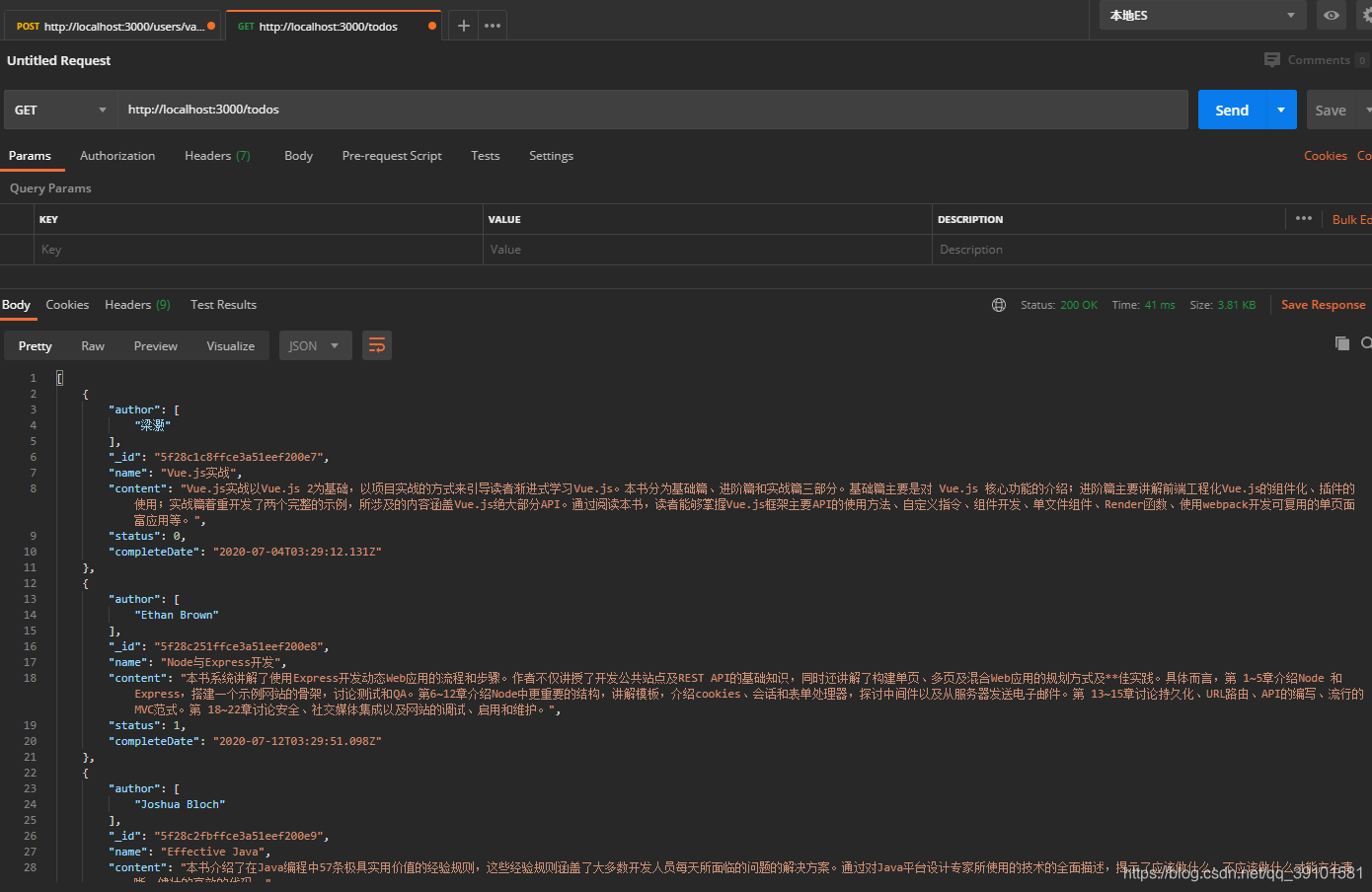Select the response Cookies tab
Image resolution: width=1372 pixels, height=892 pixels.
tap(67, 305)
